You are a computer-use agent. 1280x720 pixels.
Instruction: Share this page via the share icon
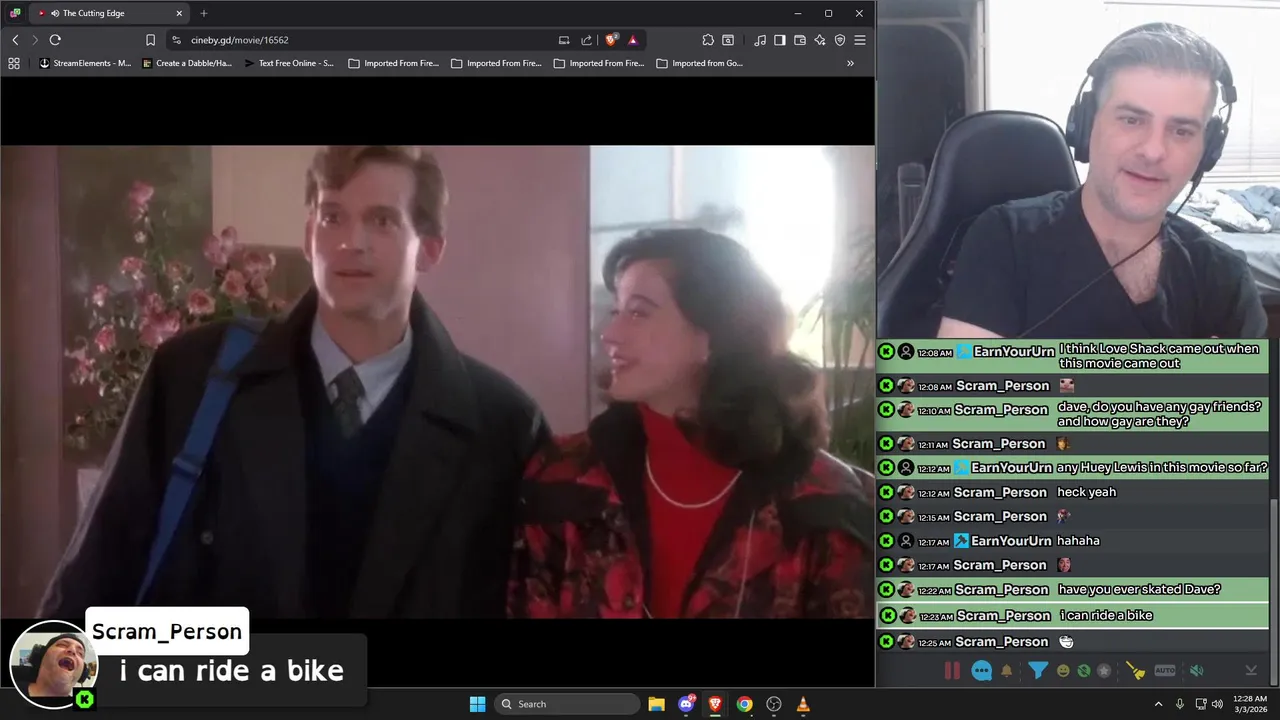pos(587,40)
